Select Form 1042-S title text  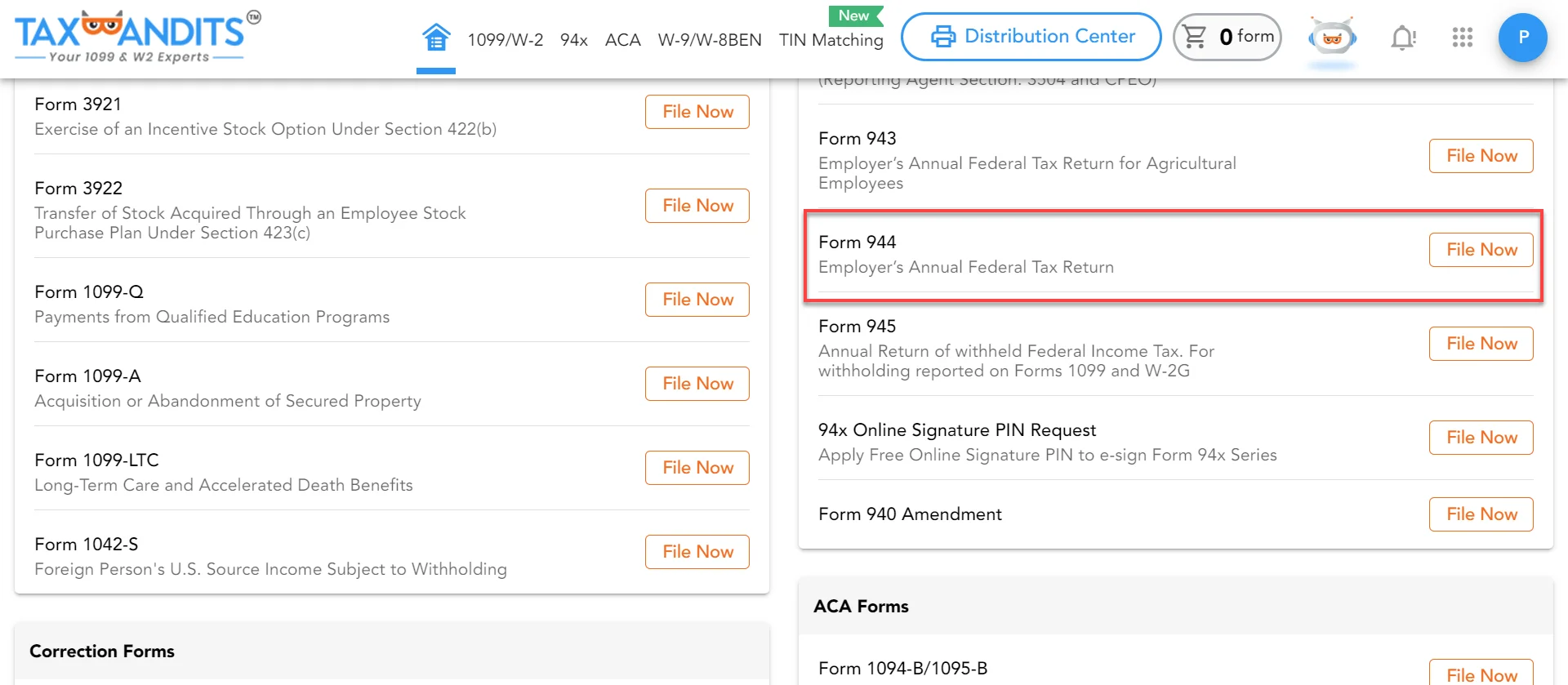click(x=87, y=545)
